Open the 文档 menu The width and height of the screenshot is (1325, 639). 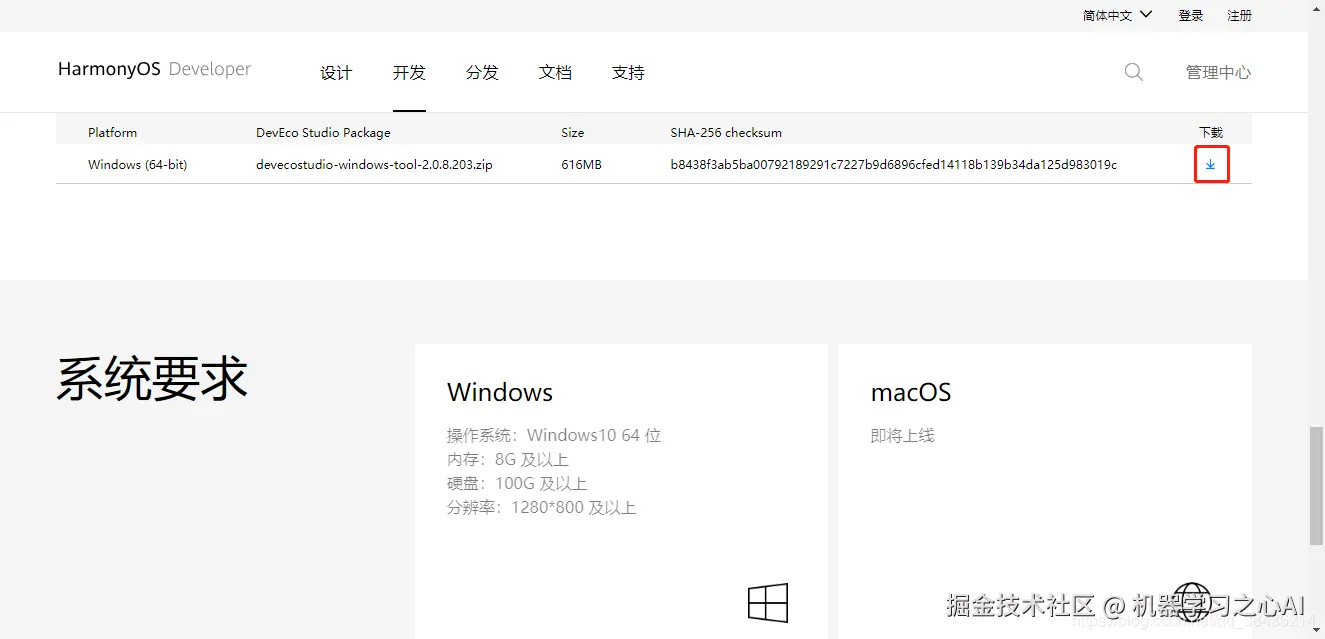tap(555, 73)
